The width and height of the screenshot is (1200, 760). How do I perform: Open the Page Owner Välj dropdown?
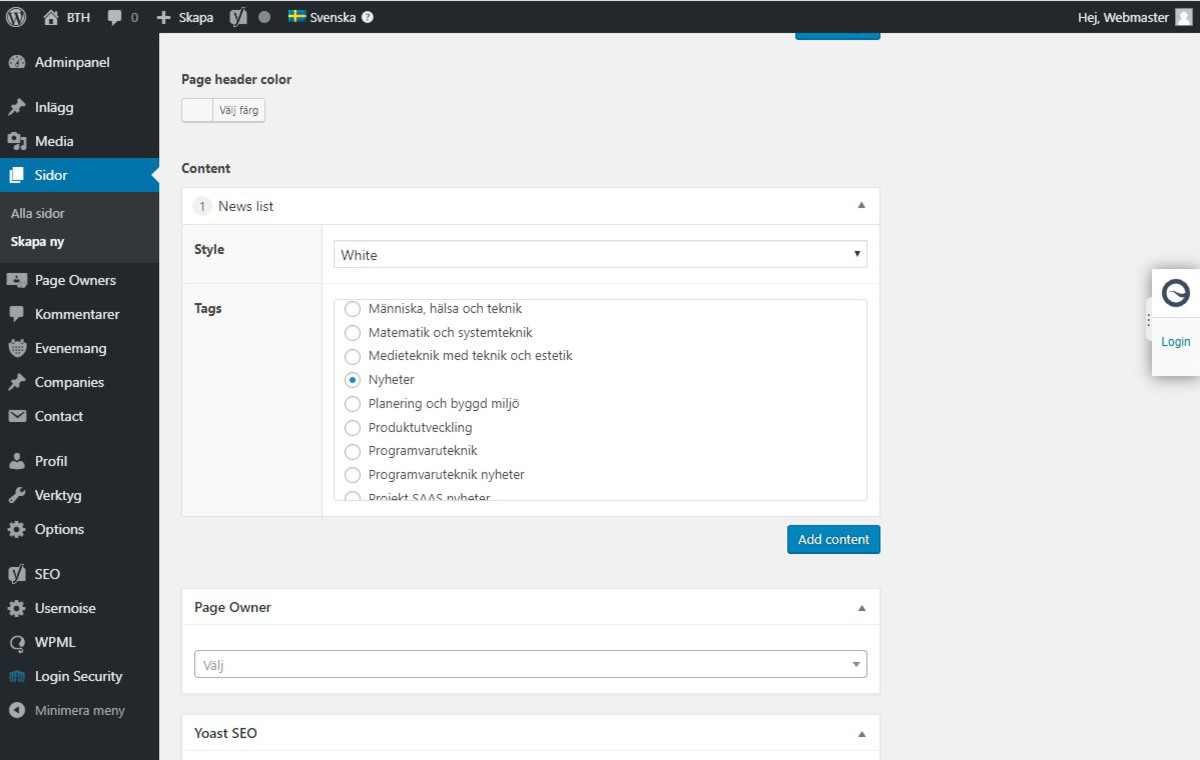point(530,664)
